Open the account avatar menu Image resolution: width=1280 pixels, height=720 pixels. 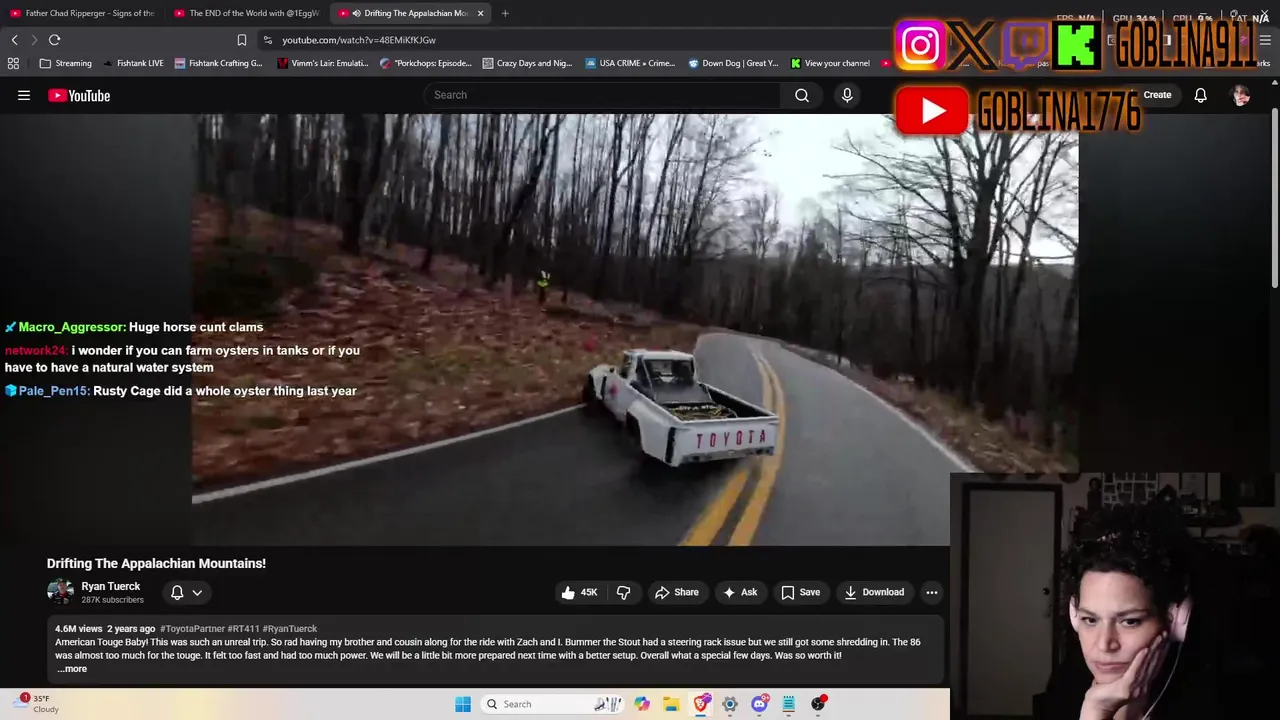click(1241, 95)
